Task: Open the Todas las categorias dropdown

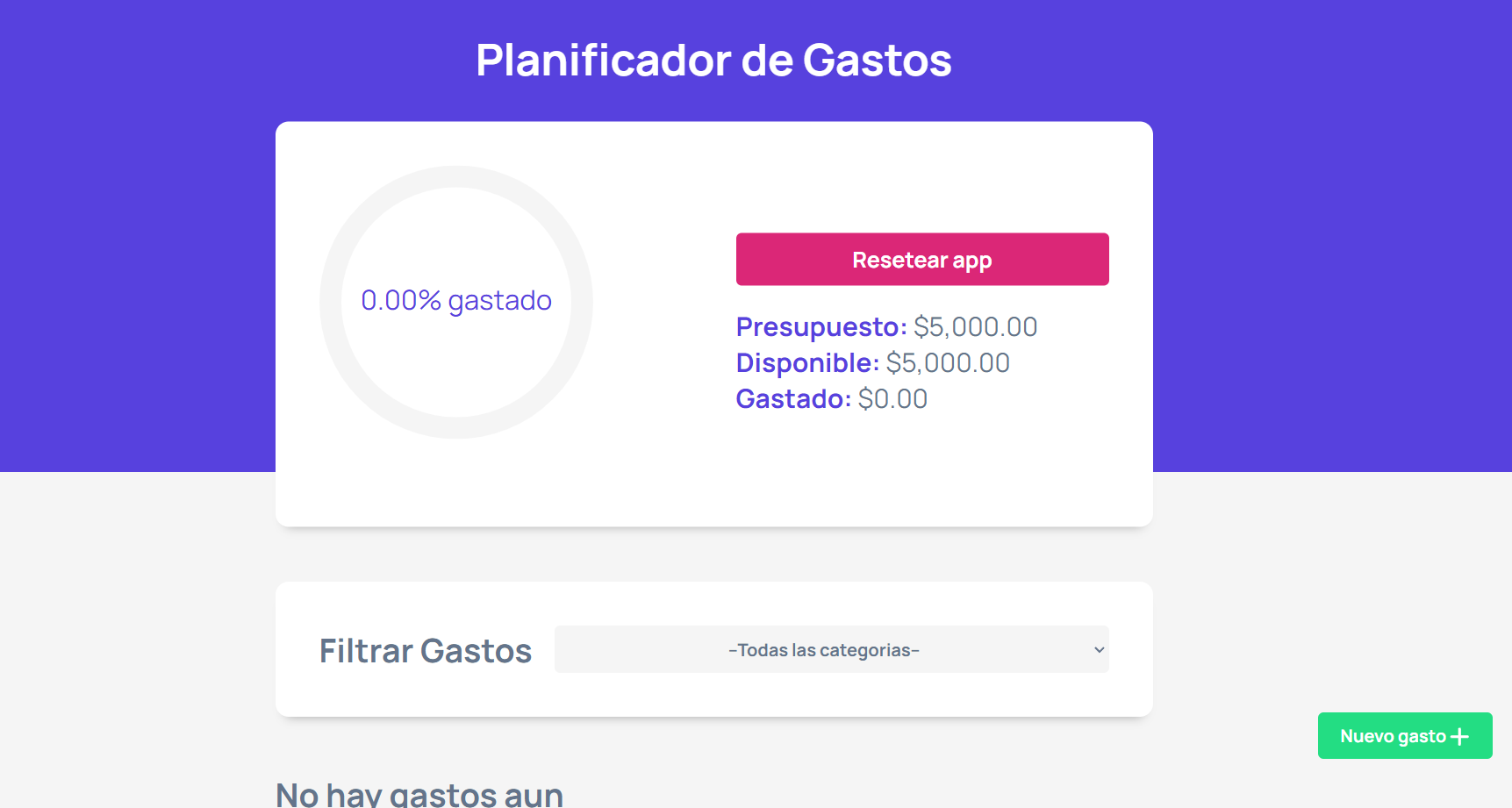Action: pyautogui.click(x=832, y=649)
